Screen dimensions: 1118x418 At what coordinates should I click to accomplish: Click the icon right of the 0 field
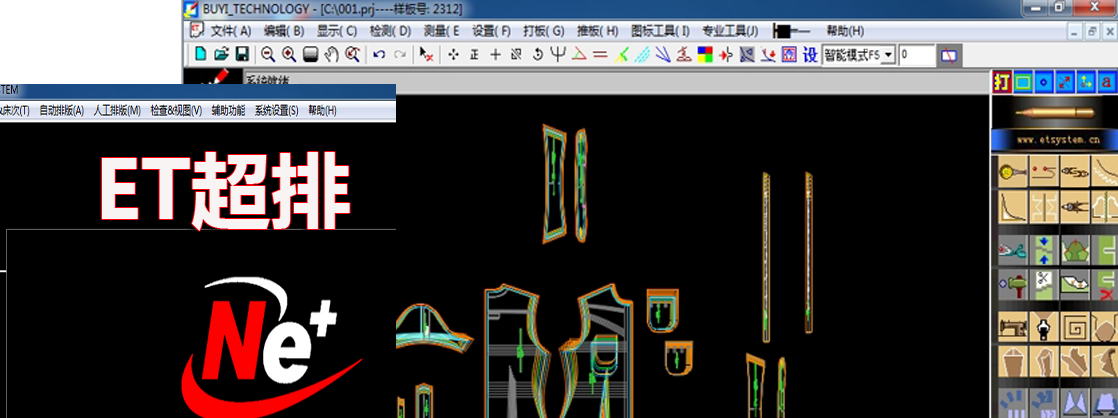949,55
